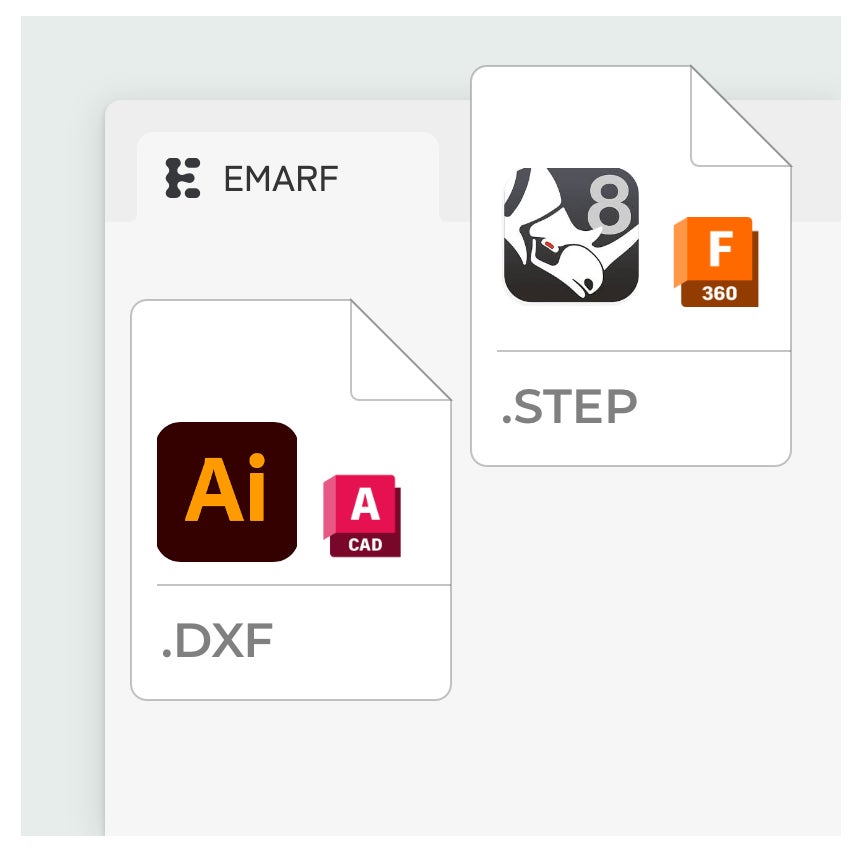862x858 pixels.
Task: Click the AutoCAD icon
Action: [x=362, y=516]
